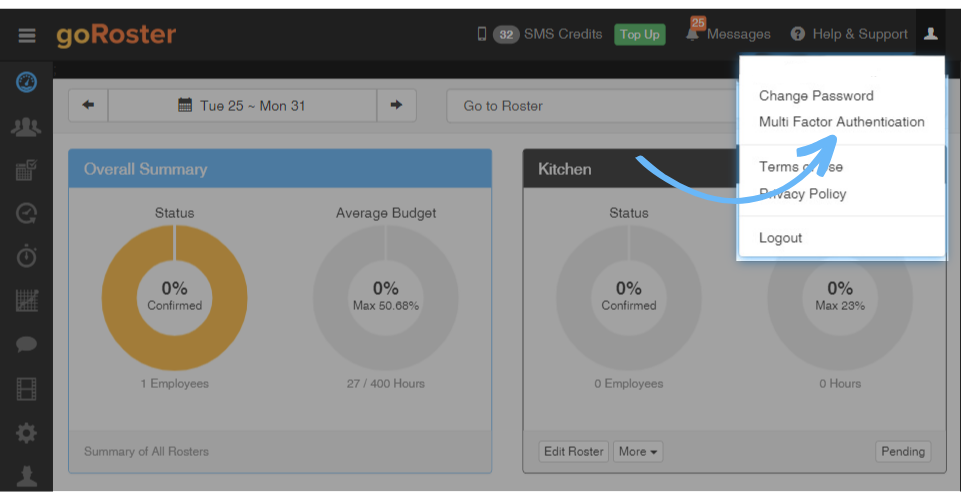Open the chat bubble sidebar icon

26,344
